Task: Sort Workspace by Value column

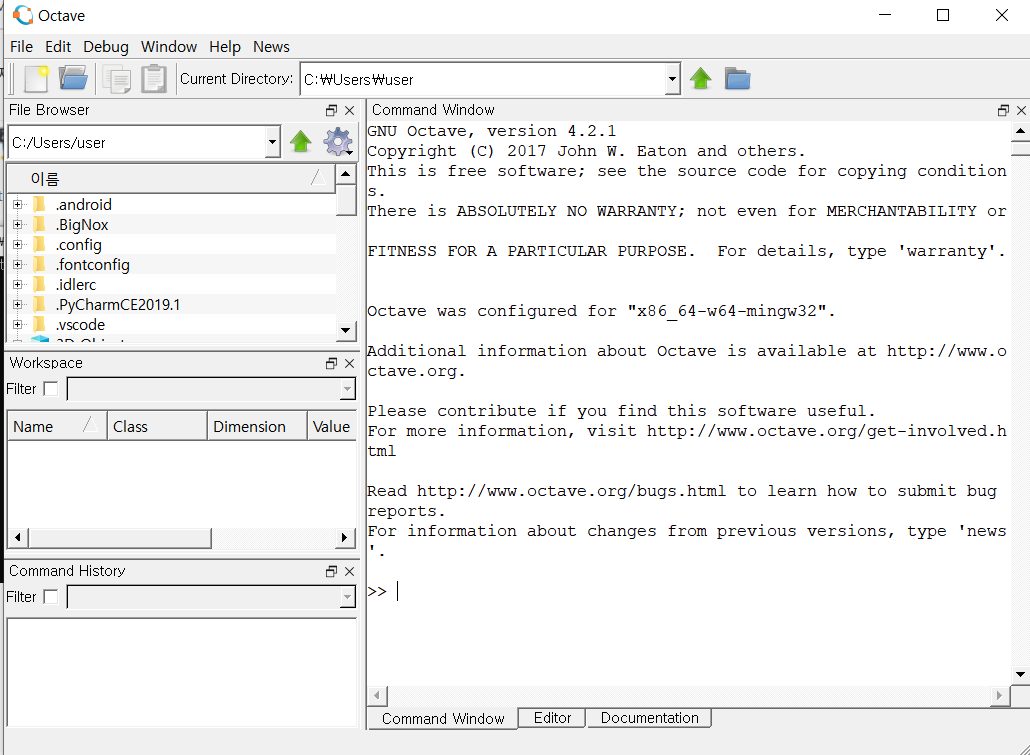Action: (332, 426)
